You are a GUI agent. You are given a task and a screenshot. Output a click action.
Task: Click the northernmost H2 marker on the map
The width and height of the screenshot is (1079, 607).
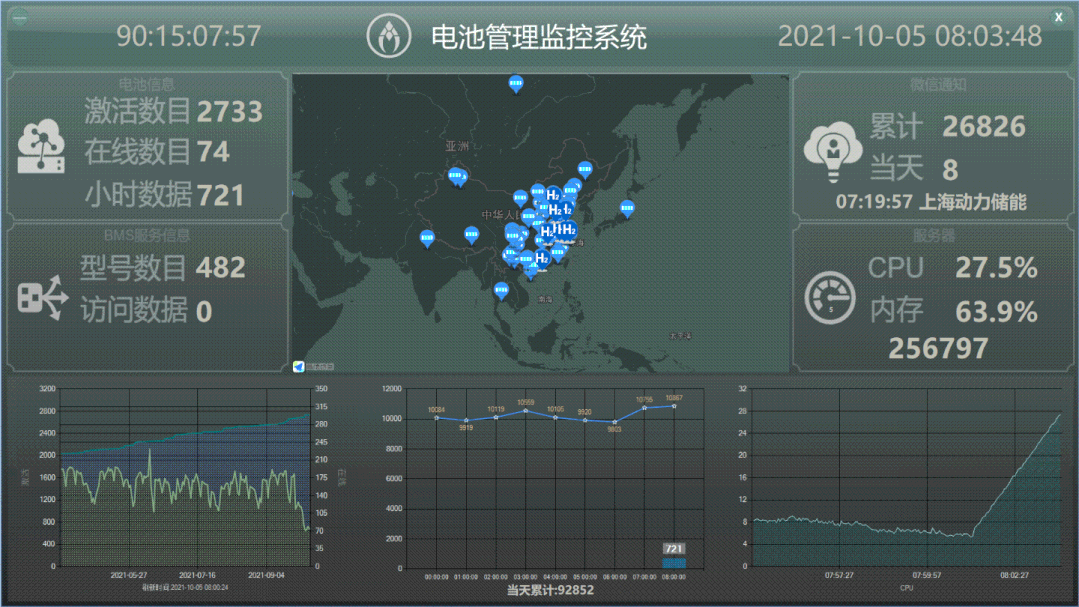553,195
